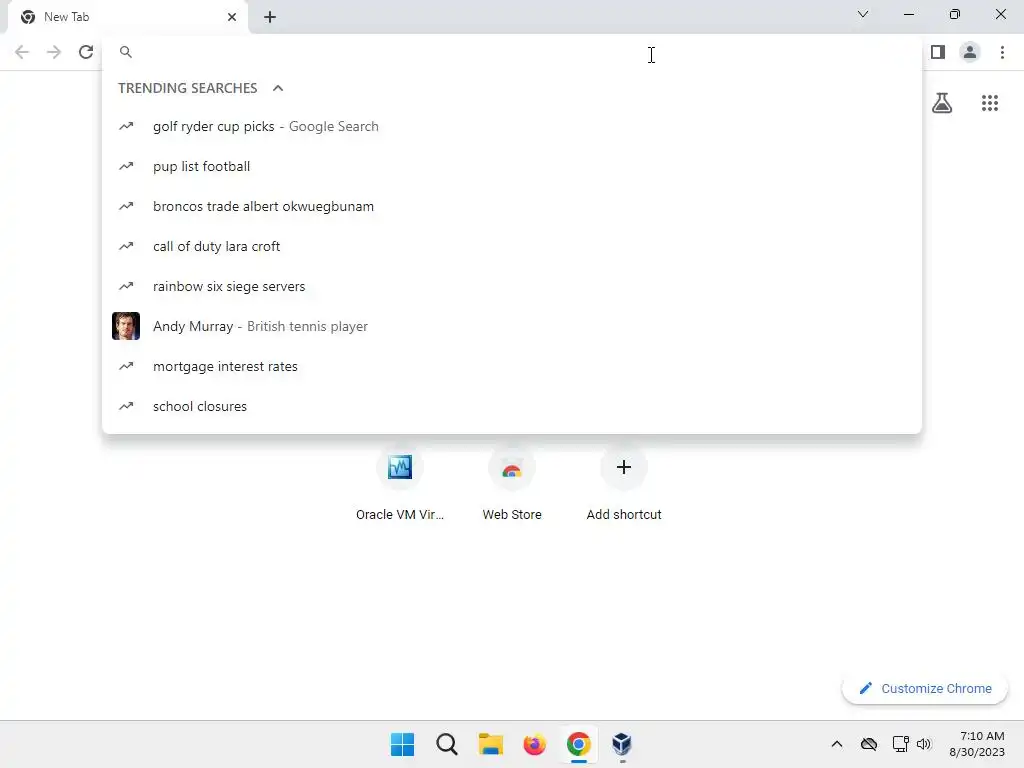Select suggestion broncos trade albert okwuegbunam

click(511, 206)
